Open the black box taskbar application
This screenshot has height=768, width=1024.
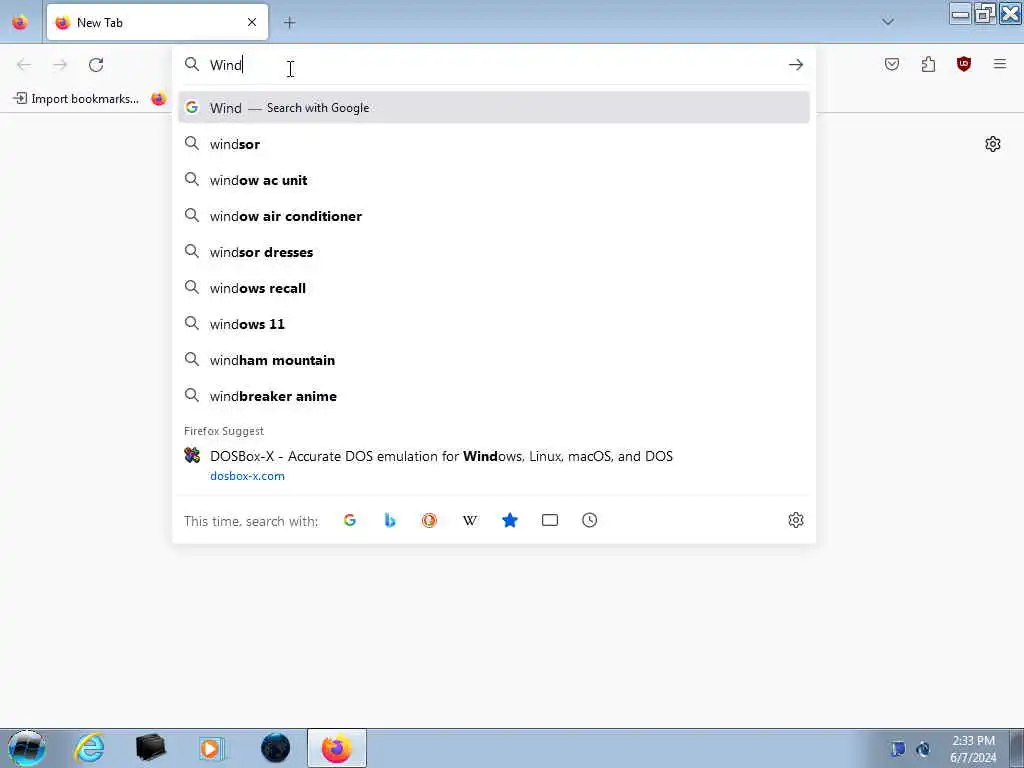[x=151, y=748]
